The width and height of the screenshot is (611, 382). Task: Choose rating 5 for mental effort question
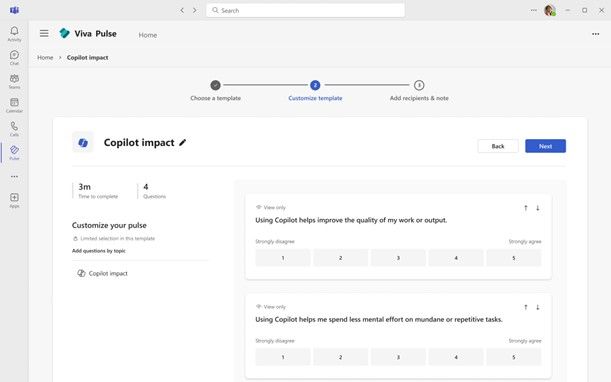(x=514, y=357)
